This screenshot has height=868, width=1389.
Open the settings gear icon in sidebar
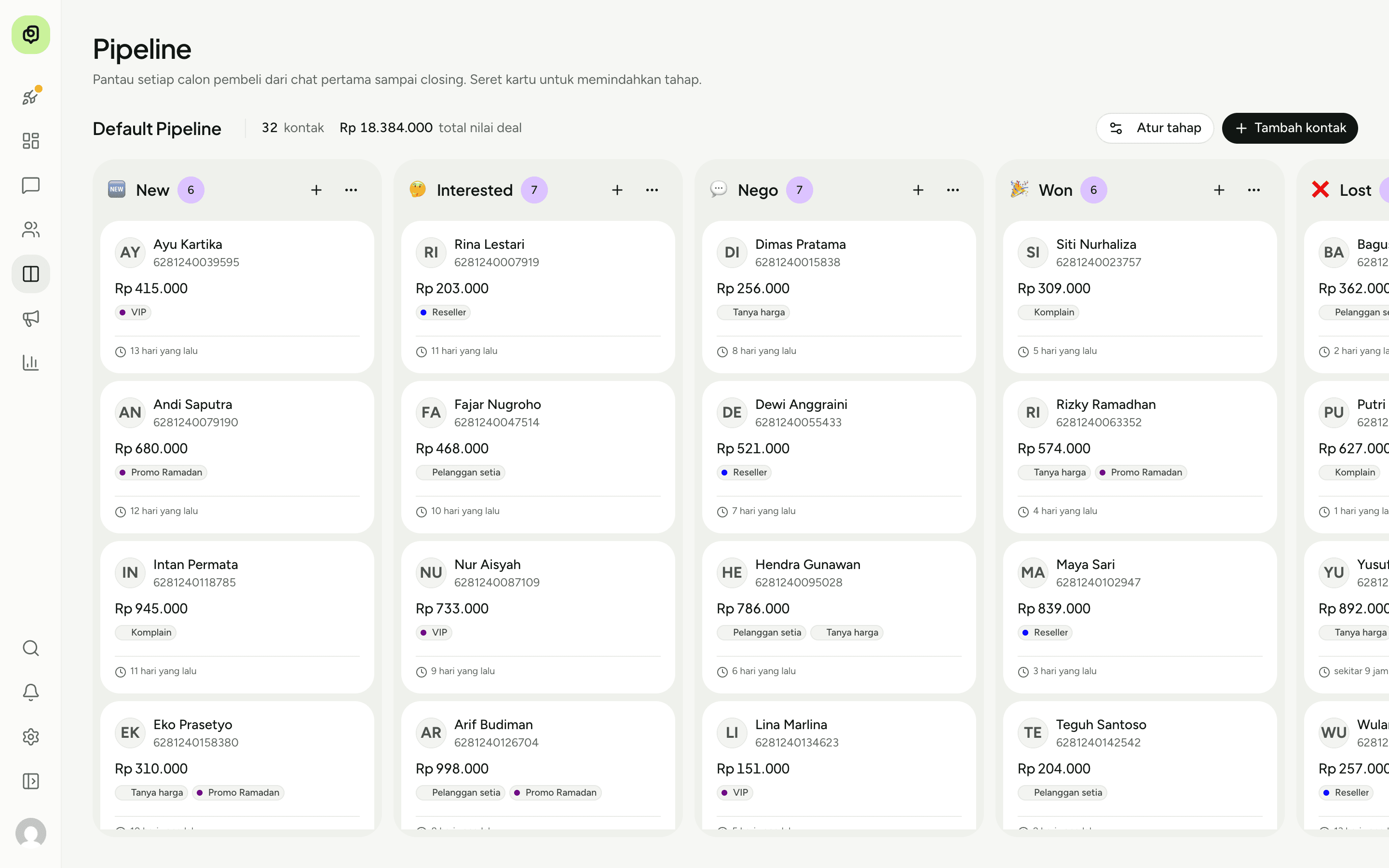click(x=31, y=736)
